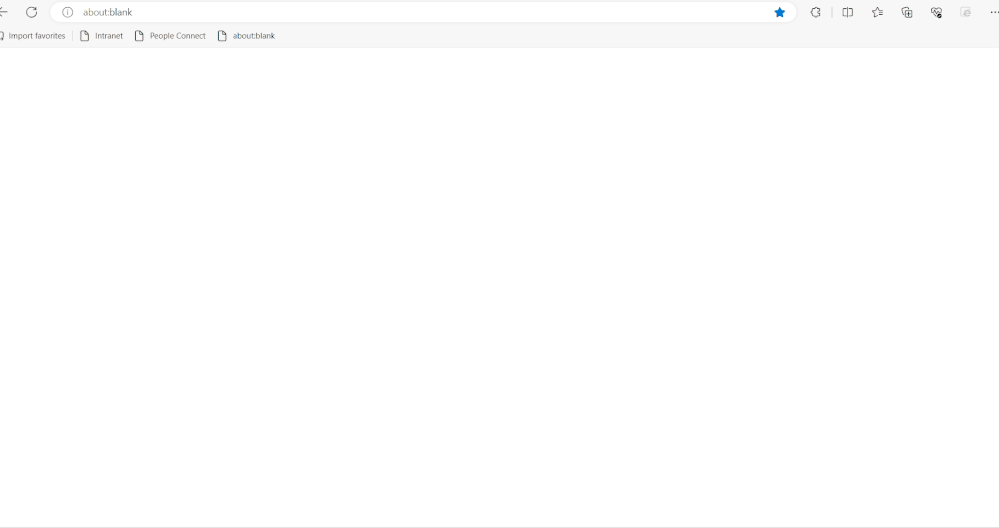Open Browser essentials heart icon
Viewport: 999px width, 528px height.
point(936,12)
